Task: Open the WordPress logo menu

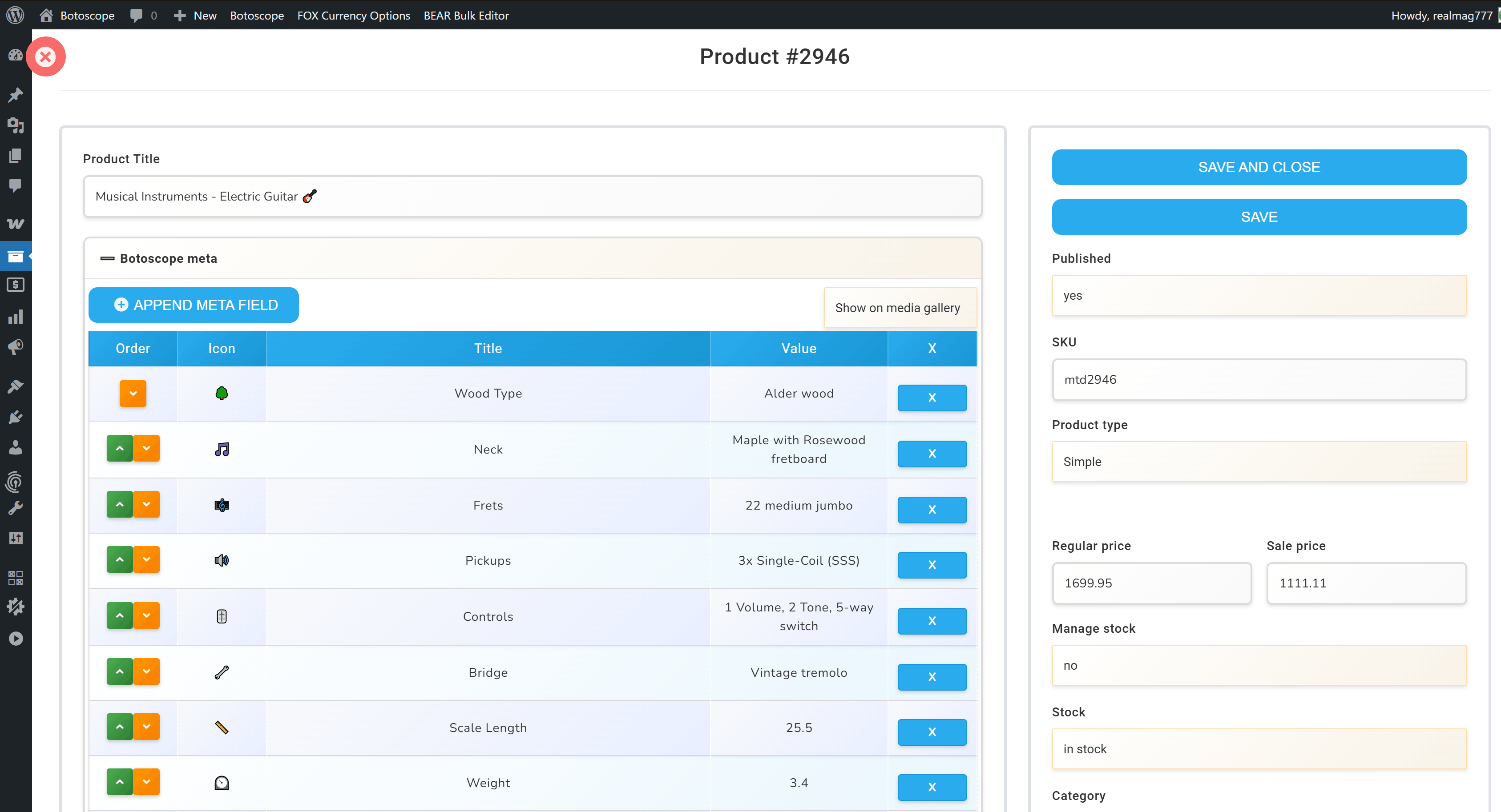Action: click(x=16, y=15)
